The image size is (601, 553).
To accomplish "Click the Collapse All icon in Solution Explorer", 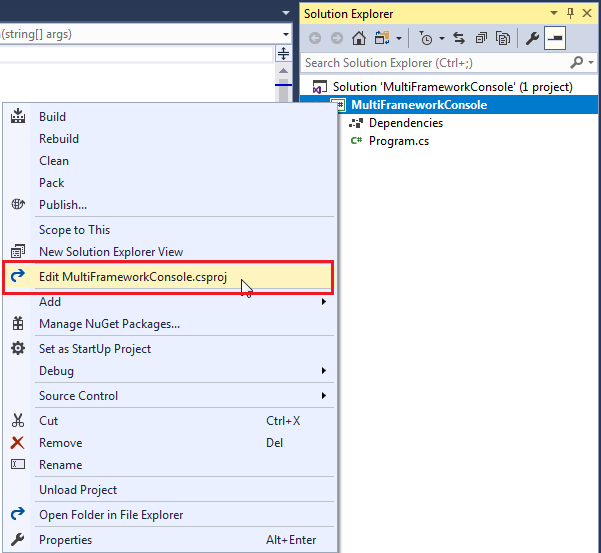I will [x=481, y=39].
